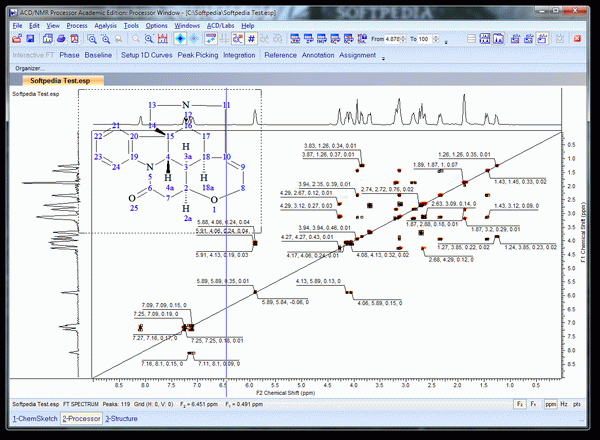600x440 pixels.
Task: Toggle the outlined light-blue diamond contour icon
Action: (x=194, y=39)
